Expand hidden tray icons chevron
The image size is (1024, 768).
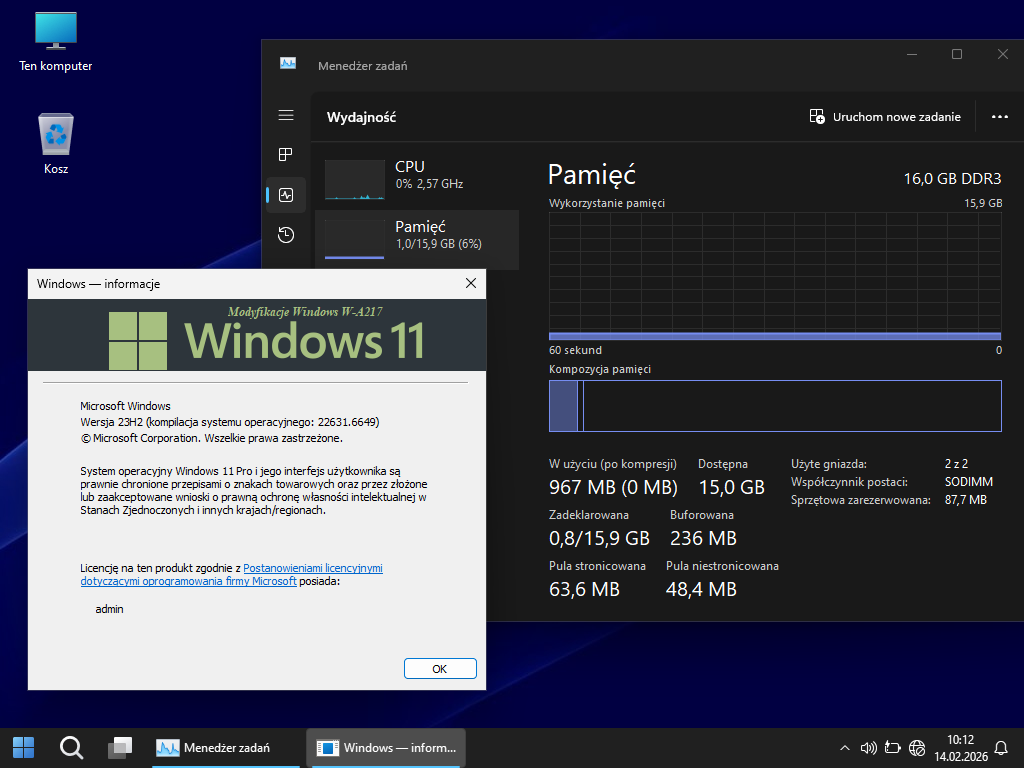[844, 747]
